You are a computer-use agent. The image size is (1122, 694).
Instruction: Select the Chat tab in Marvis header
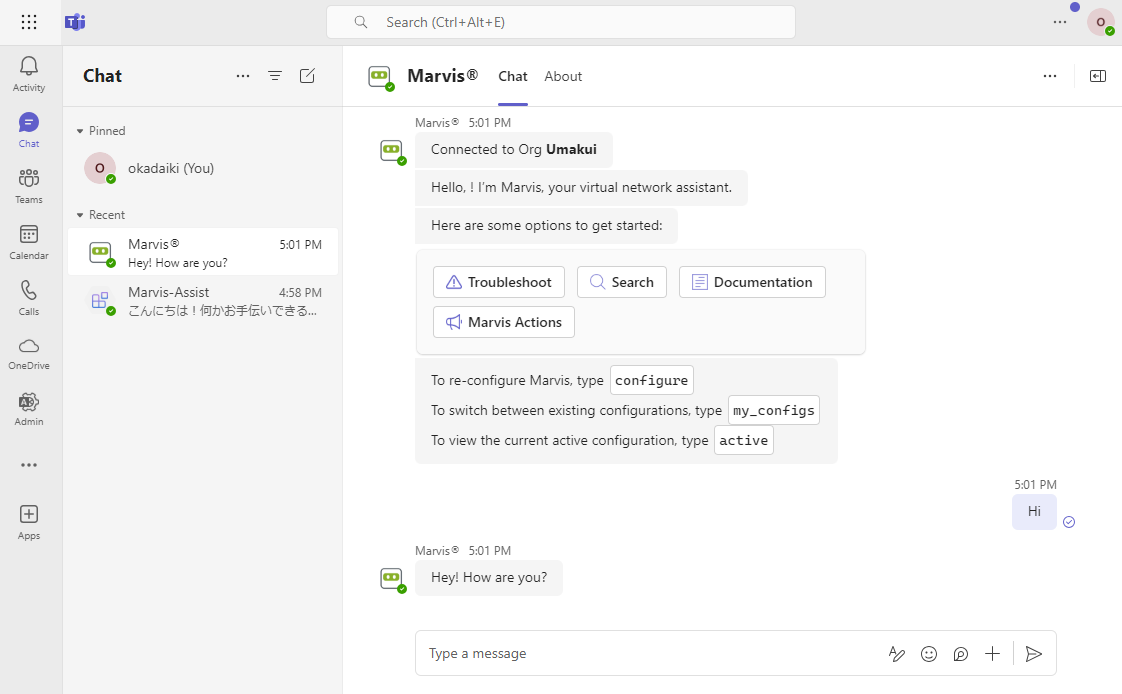[513, 76]
